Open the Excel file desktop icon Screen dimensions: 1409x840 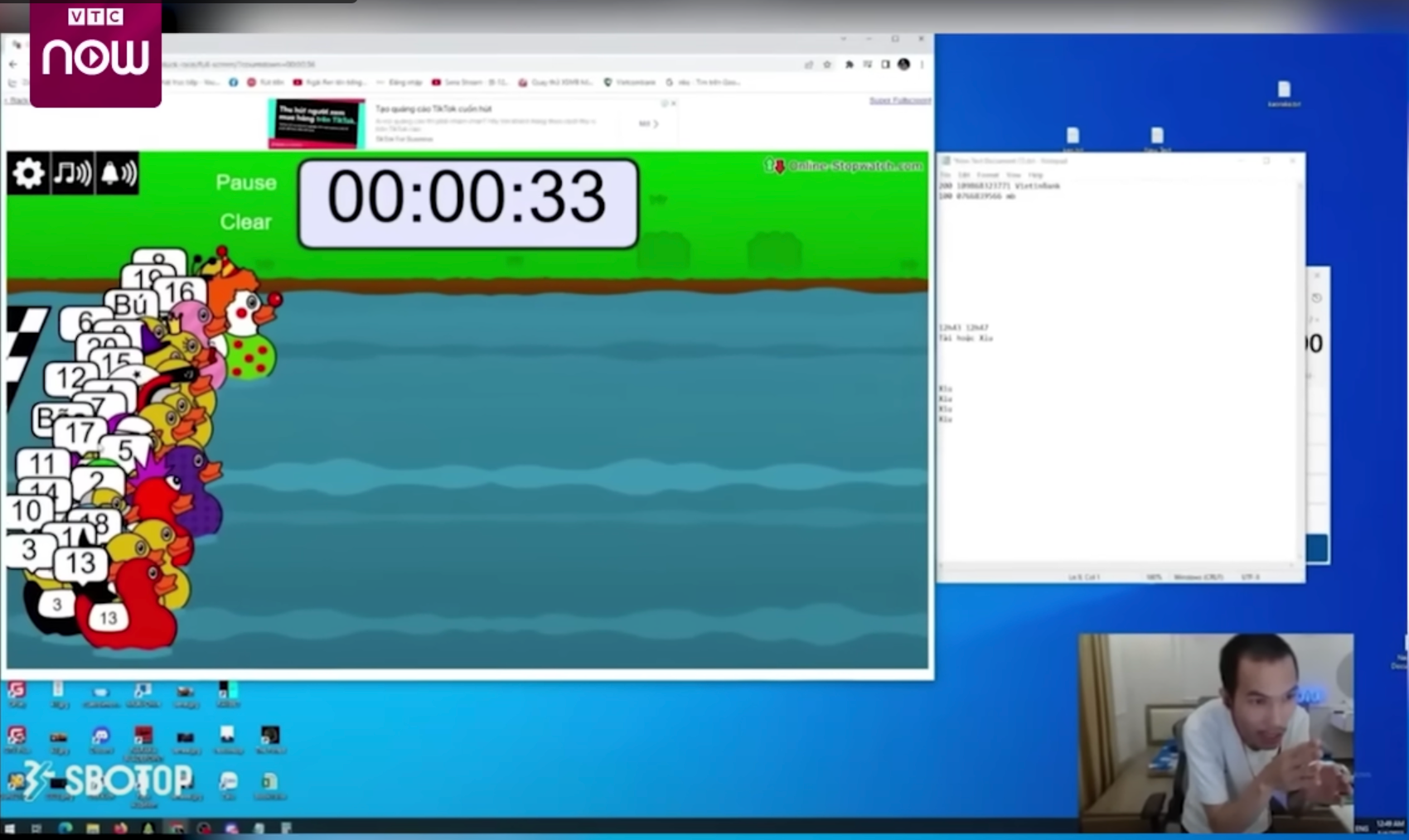point(269,784)
